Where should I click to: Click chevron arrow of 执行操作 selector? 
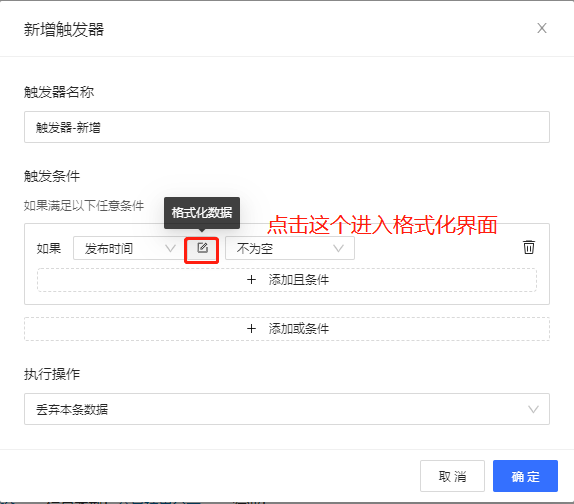point(533,409)
